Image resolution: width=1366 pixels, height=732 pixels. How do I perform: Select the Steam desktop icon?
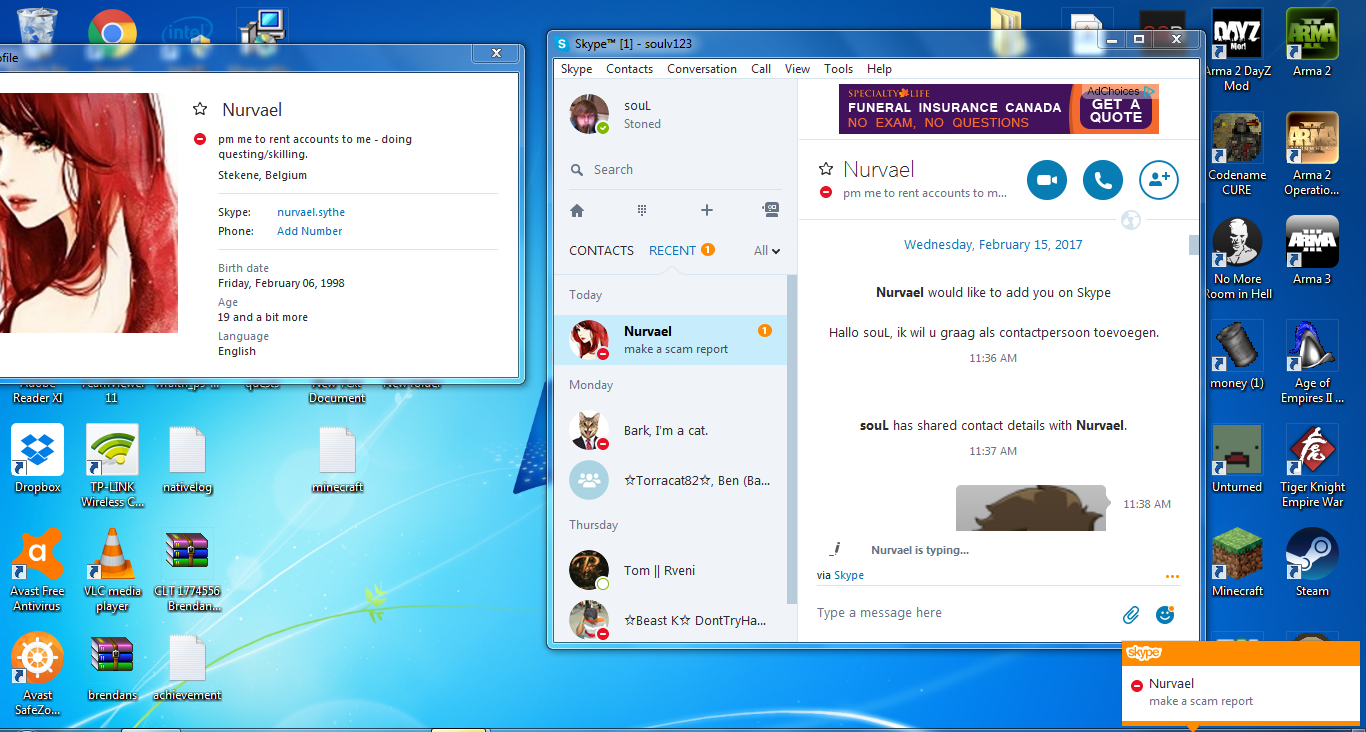click(1312, 563)
